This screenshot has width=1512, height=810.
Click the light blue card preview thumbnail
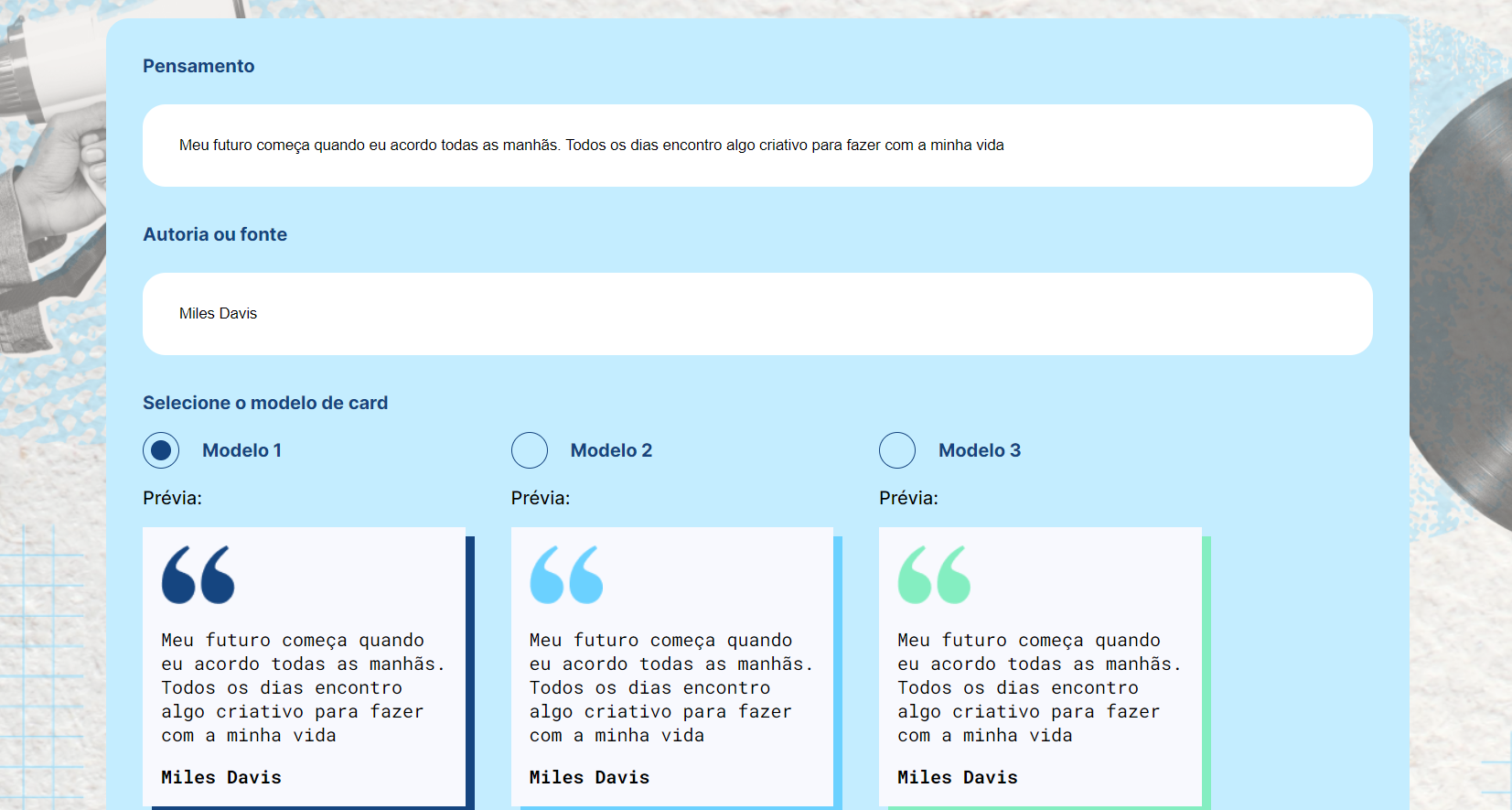(x=677, y=668)
